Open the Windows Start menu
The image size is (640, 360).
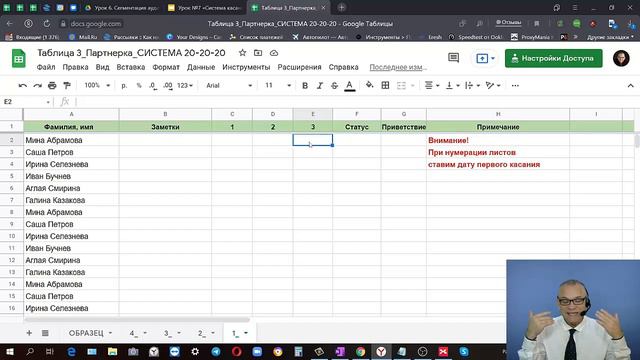(x=9, y=351)
